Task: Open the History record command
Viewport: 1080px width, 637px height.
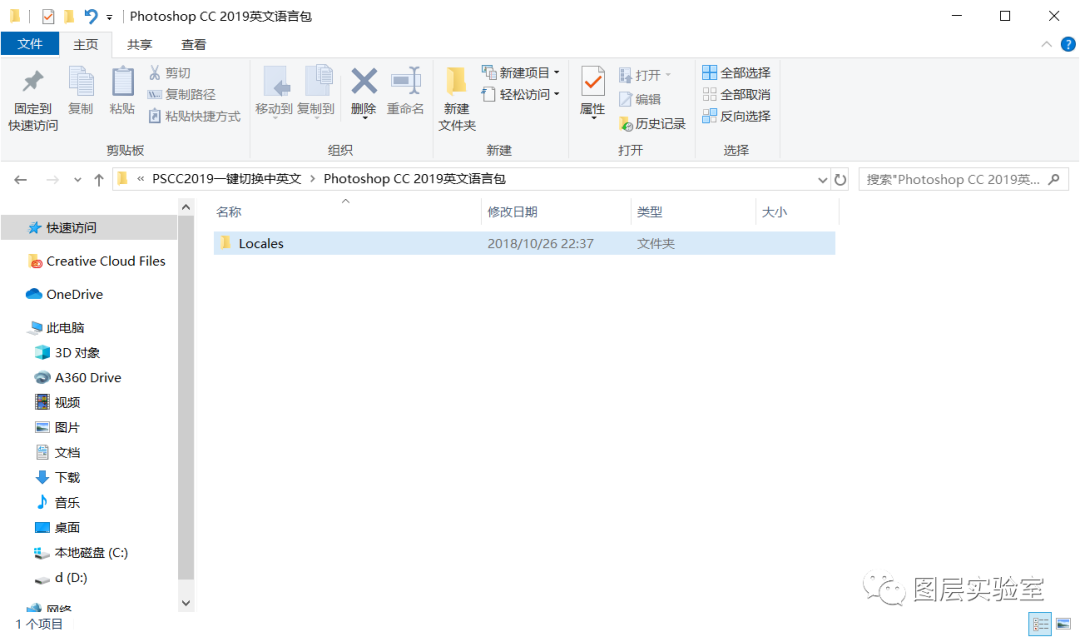Action: (652, 124)
